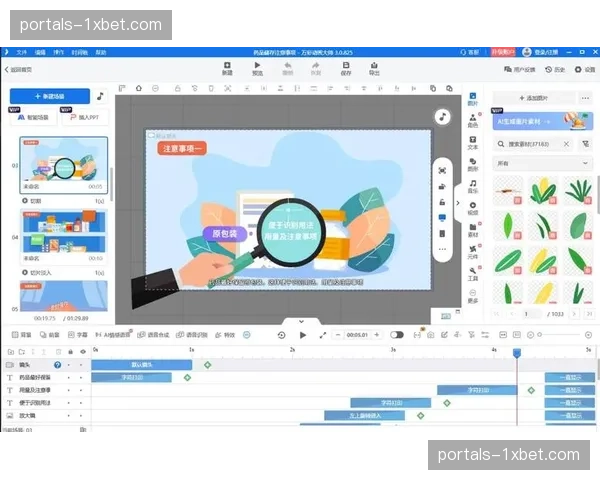
Task: Open the 文本 (Text) sidebar panel
Action: tap(472, 144)
